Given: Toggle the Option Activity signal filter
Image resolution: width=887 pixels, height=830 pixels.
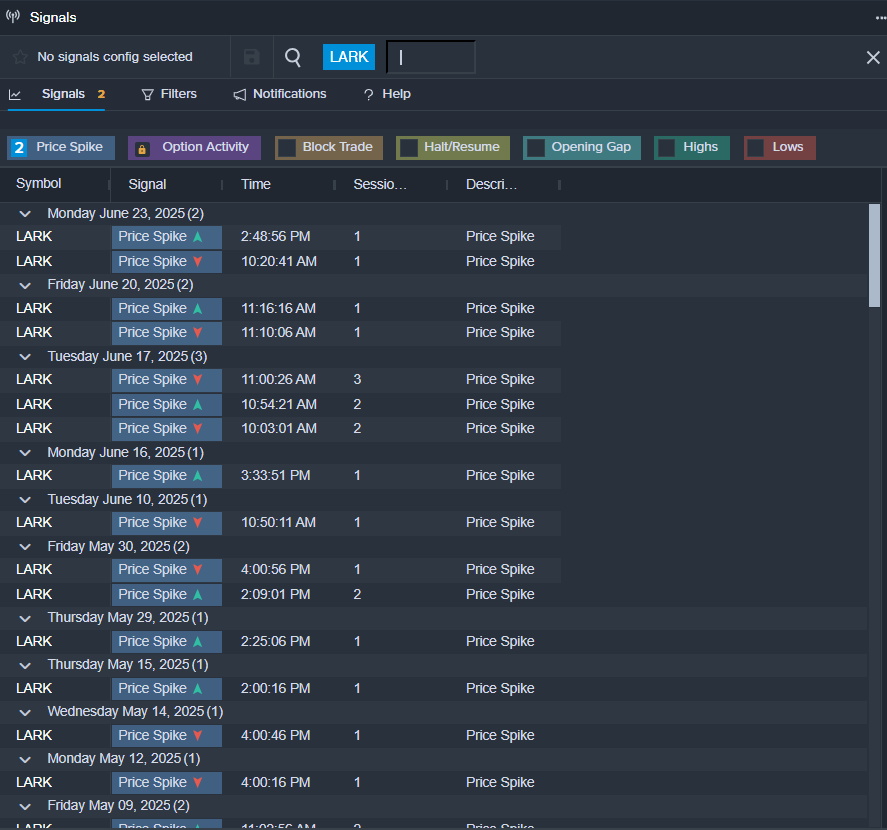Looking at the screenshot, I should 194,148.
